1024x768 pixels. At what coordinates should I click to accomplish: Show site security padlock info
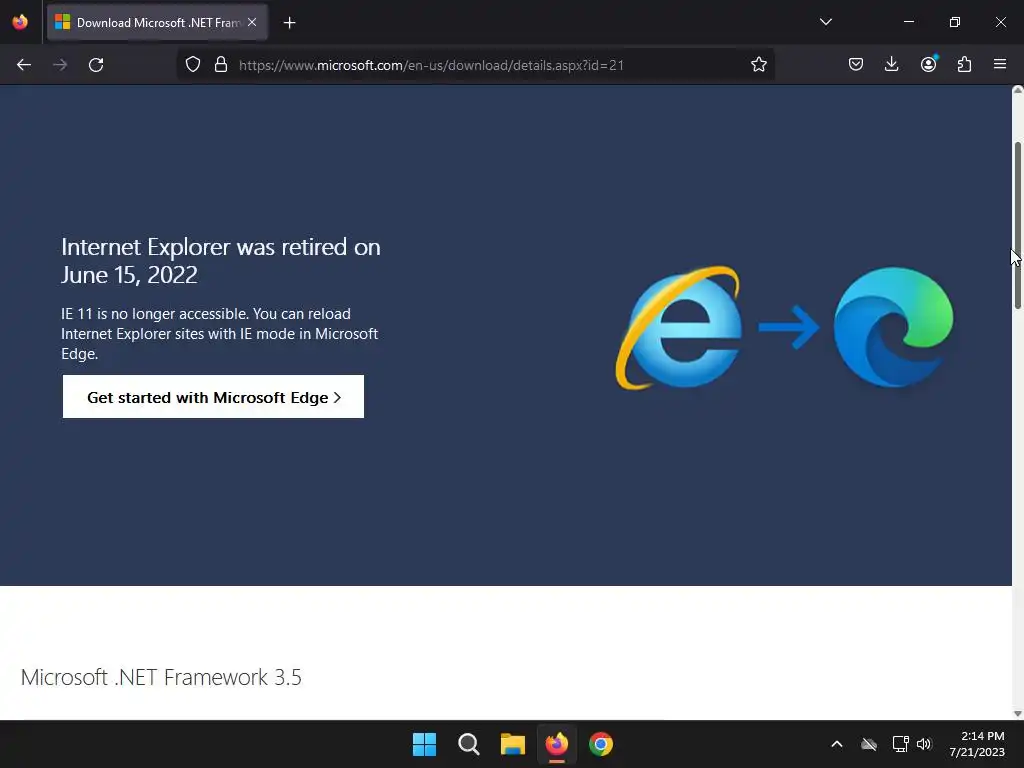click(x=221, y=65)
